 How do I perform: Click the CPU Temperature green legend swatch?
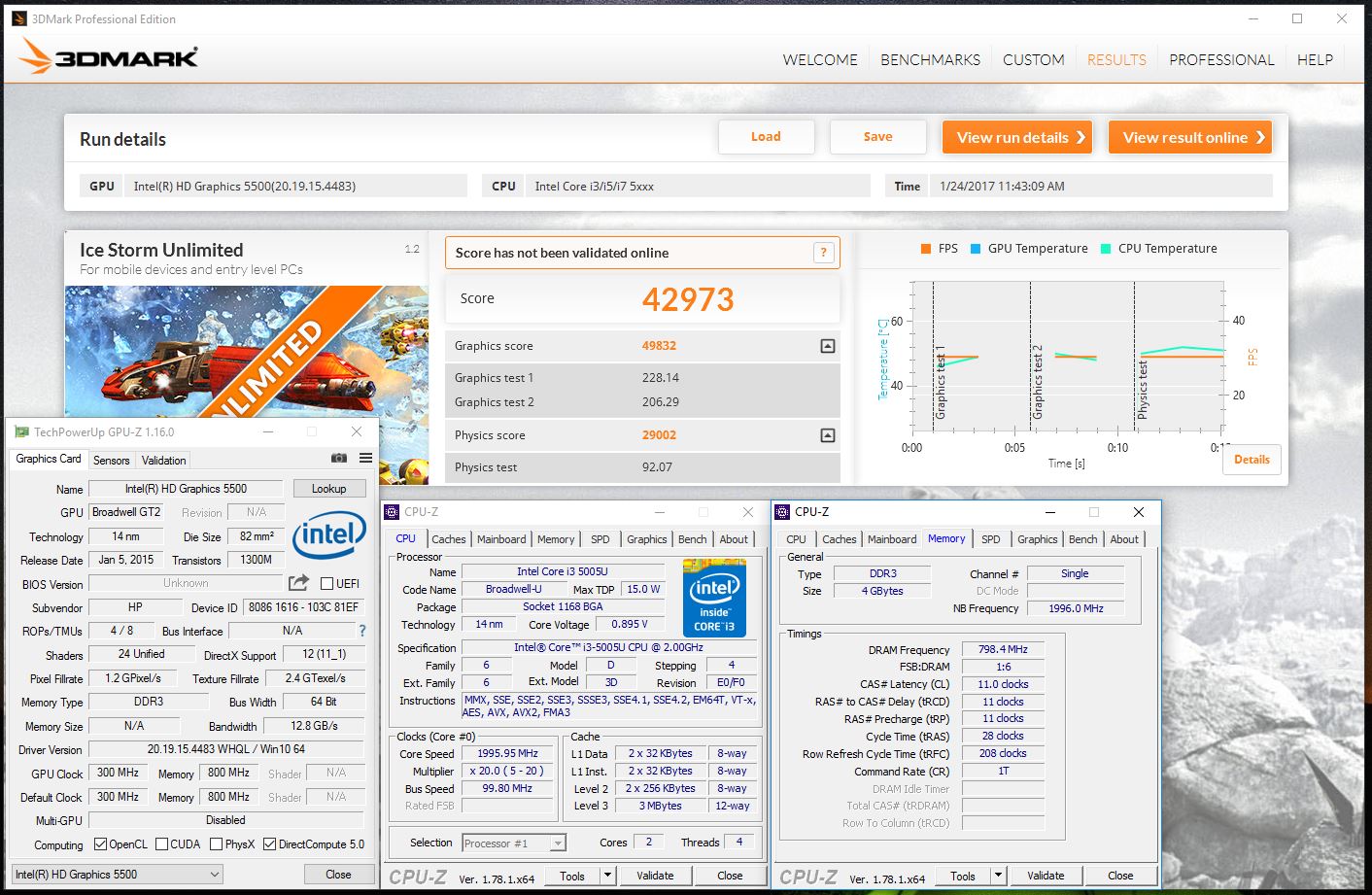coord(1106,249)
